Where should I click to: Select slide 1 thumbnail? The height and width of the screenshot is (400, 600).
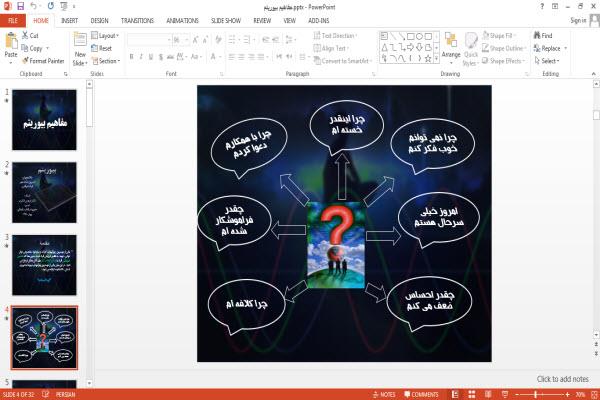44,120
